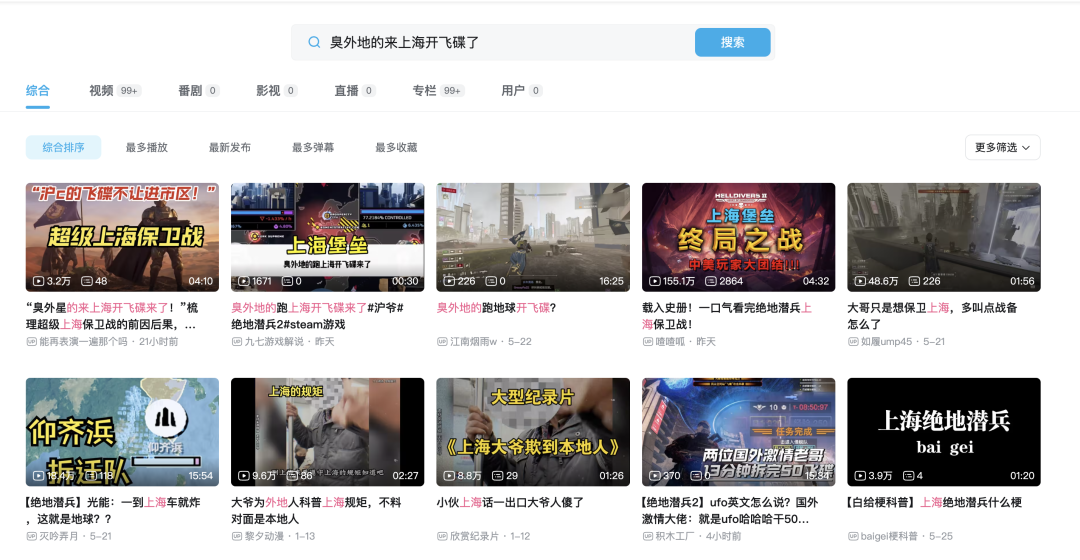Select the 综合 tab
The image size is (1080, 560).
(37, 90)
